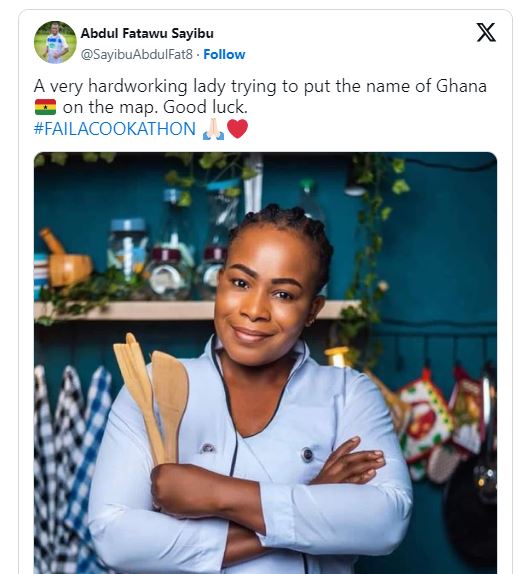
Task: Click the Ghana flag emoji
Action: [x=45, y=107]
